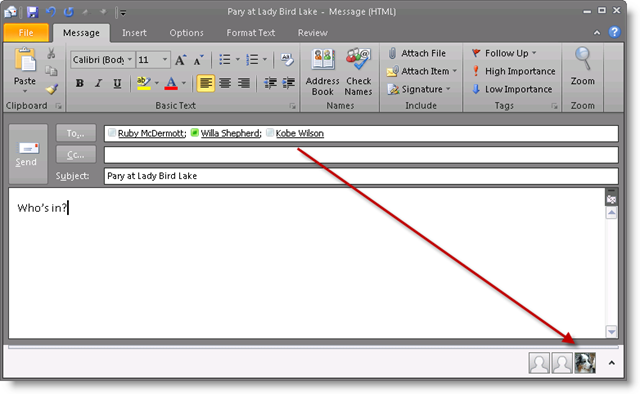Click the dog photo in People Pane
The width and height of the screenshot is (640, 394).
point(585,363)
